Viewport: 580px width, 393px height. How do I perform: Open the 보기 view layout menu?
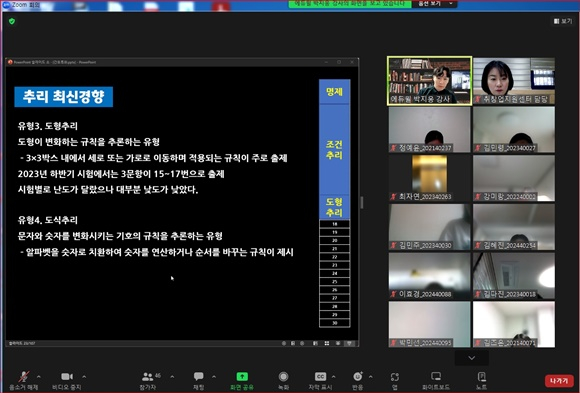[x=563, y=21]
